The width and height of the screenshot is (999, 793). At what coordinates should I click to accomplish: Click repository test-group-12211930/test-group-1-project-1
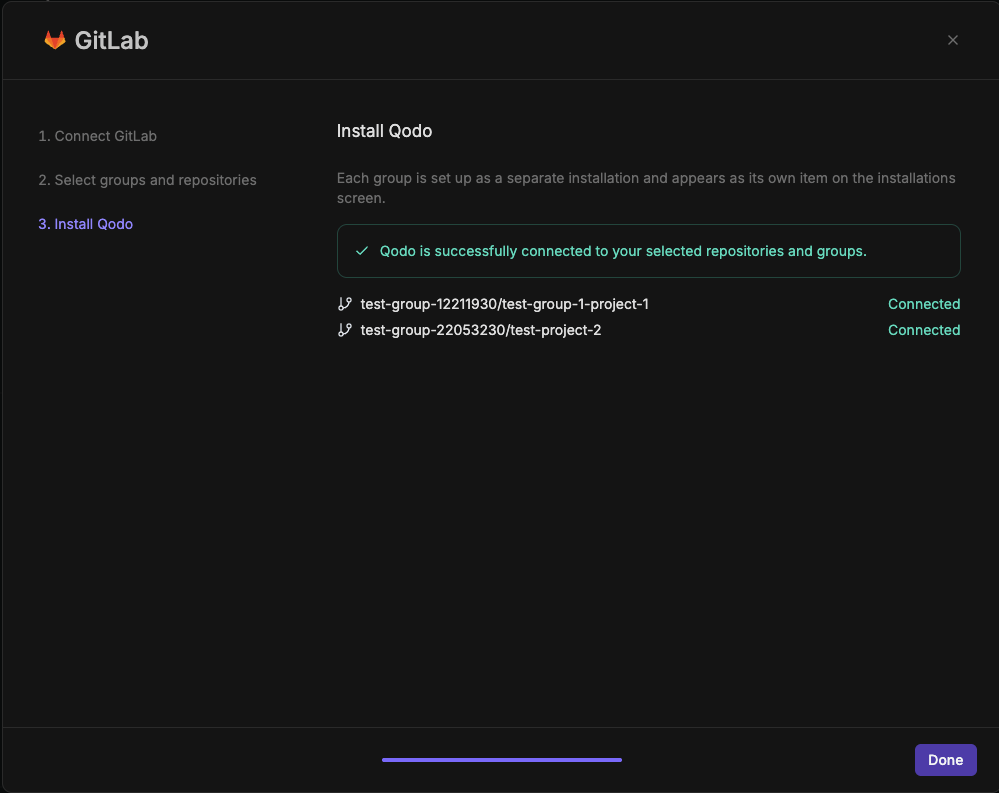(505, 304)
